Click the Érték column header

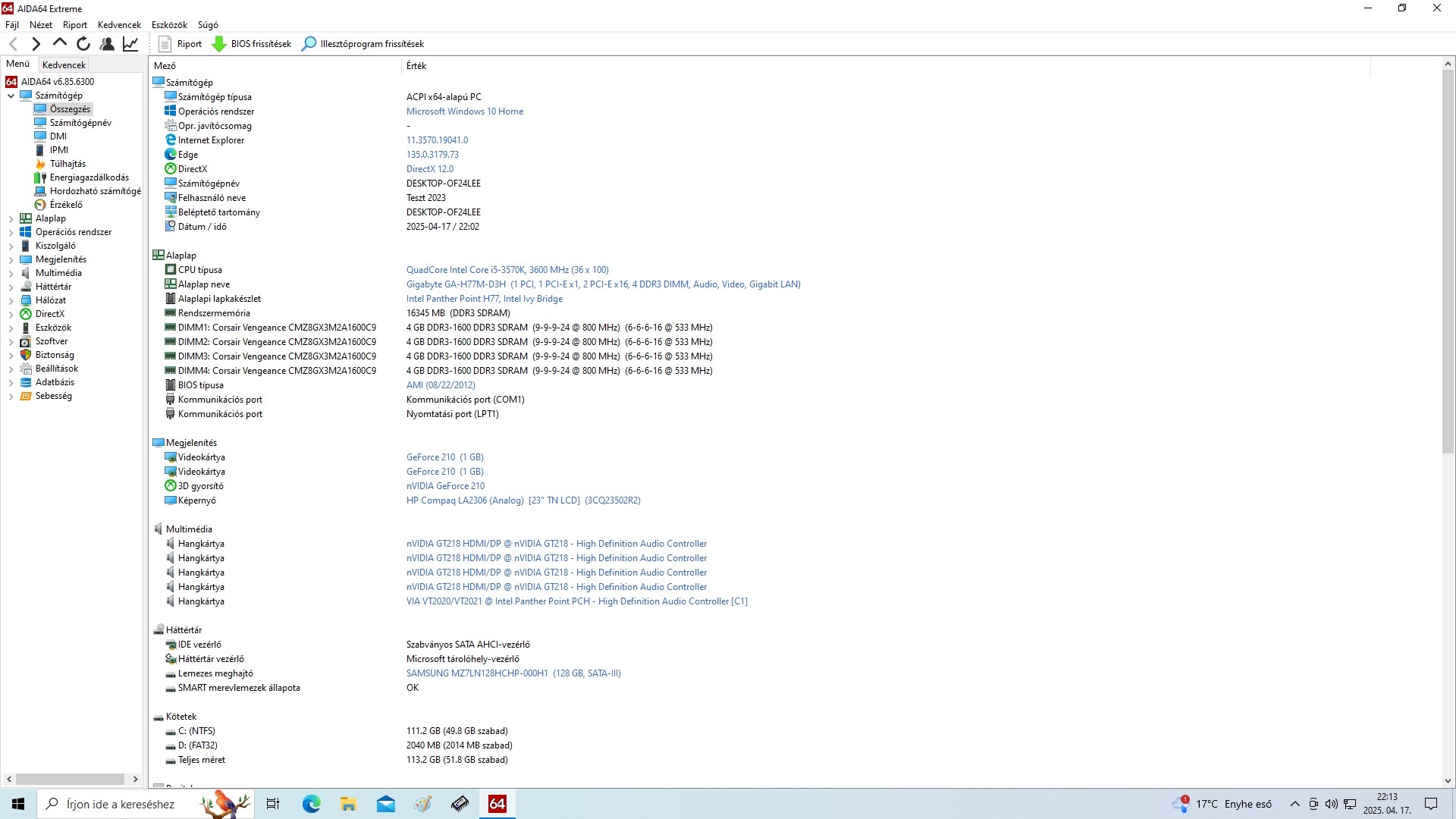click(416, 66)
